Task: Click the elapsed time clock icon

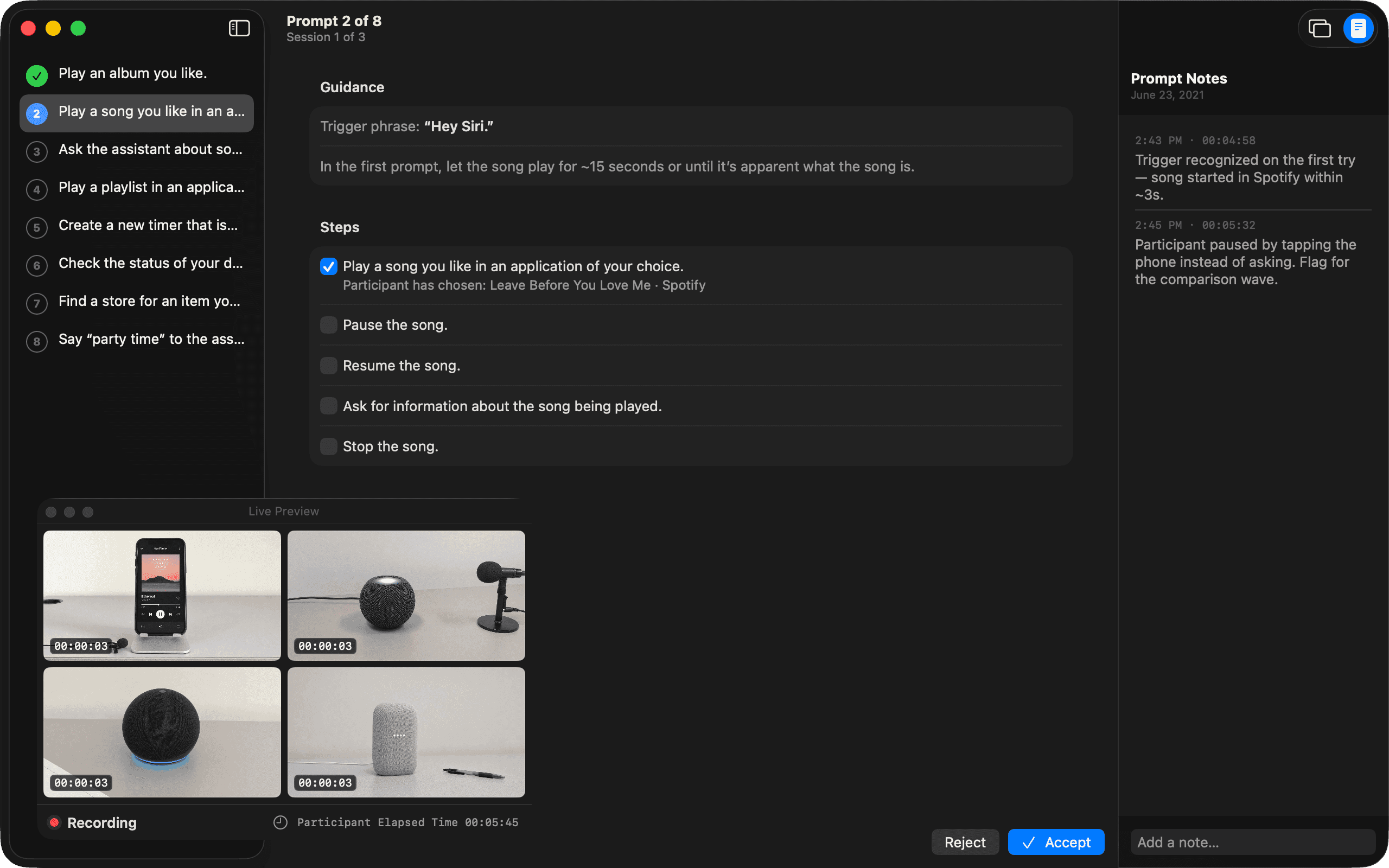Action: pyautogui.click(x=280, y=822)
